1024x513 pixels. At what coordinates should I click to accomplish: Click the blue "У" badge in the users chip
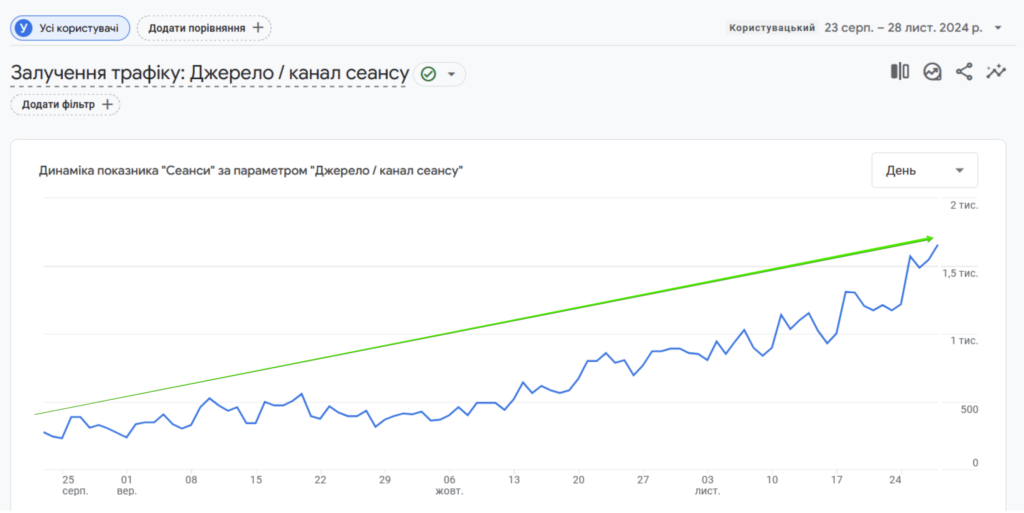click(x=24, y=28)
